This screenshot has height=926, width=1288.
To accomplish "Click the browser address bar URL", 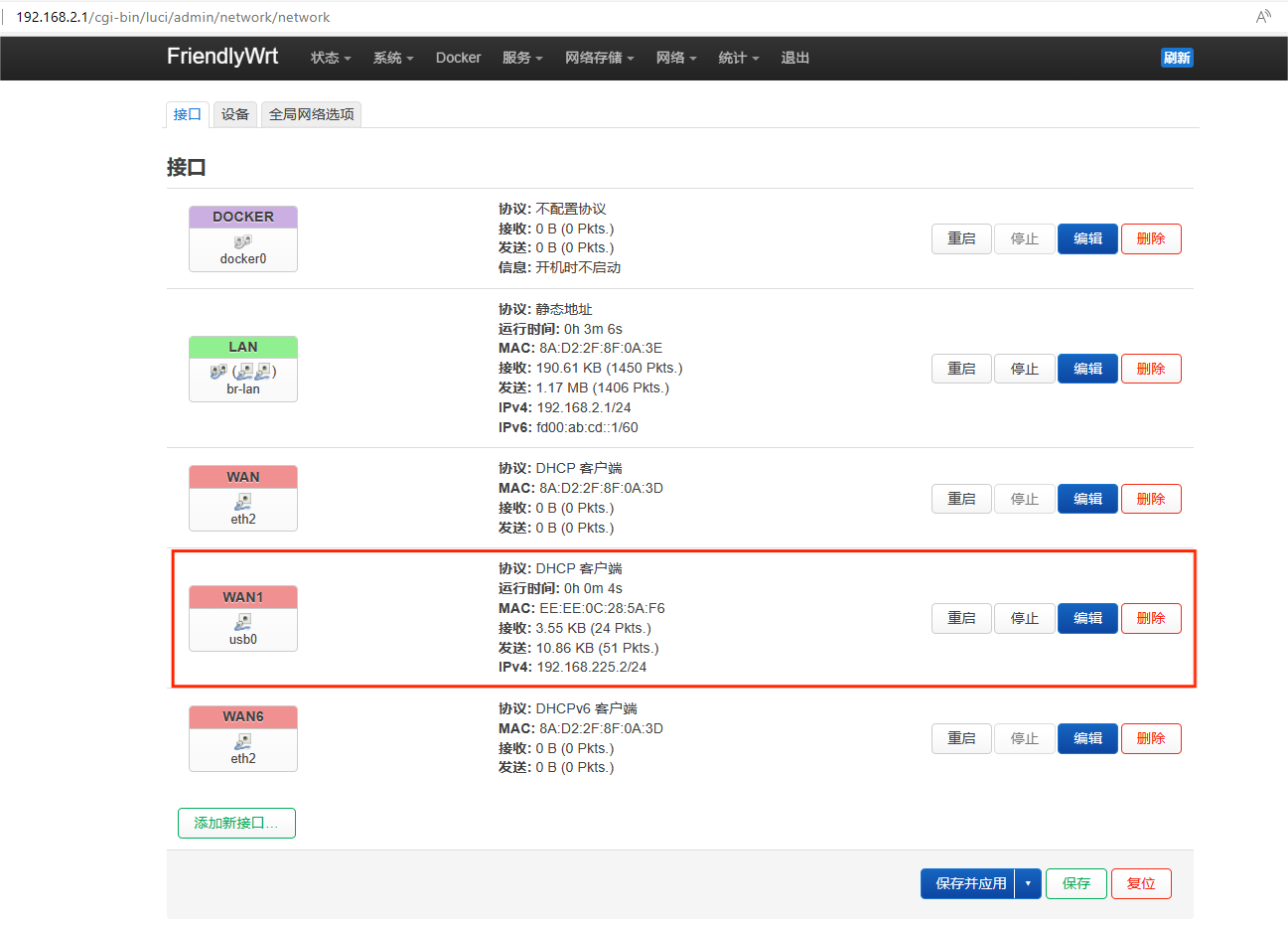I will [x=173, y=17].
